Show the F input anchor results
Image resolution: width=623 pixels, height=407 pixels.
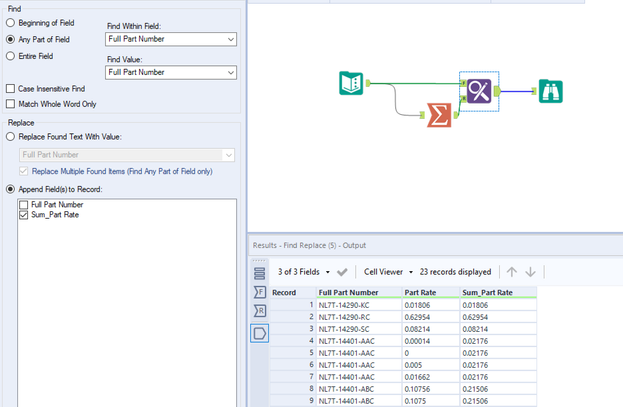click(259, 293)
